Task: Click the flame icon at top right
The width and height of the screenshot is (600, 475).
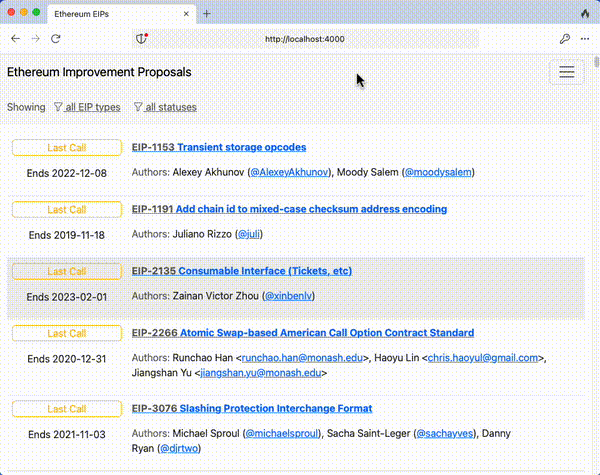Action: pyautogui.click(x=585, y=13)
